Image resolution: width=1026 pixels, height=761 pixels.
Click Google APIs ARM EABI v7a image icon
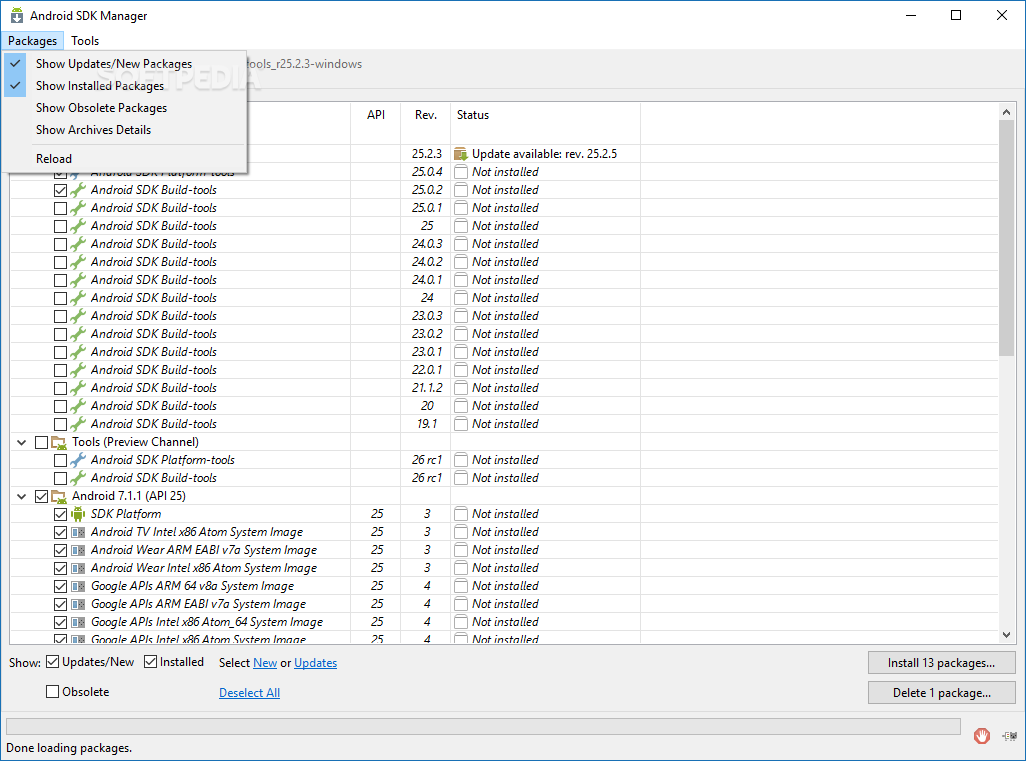78,604
